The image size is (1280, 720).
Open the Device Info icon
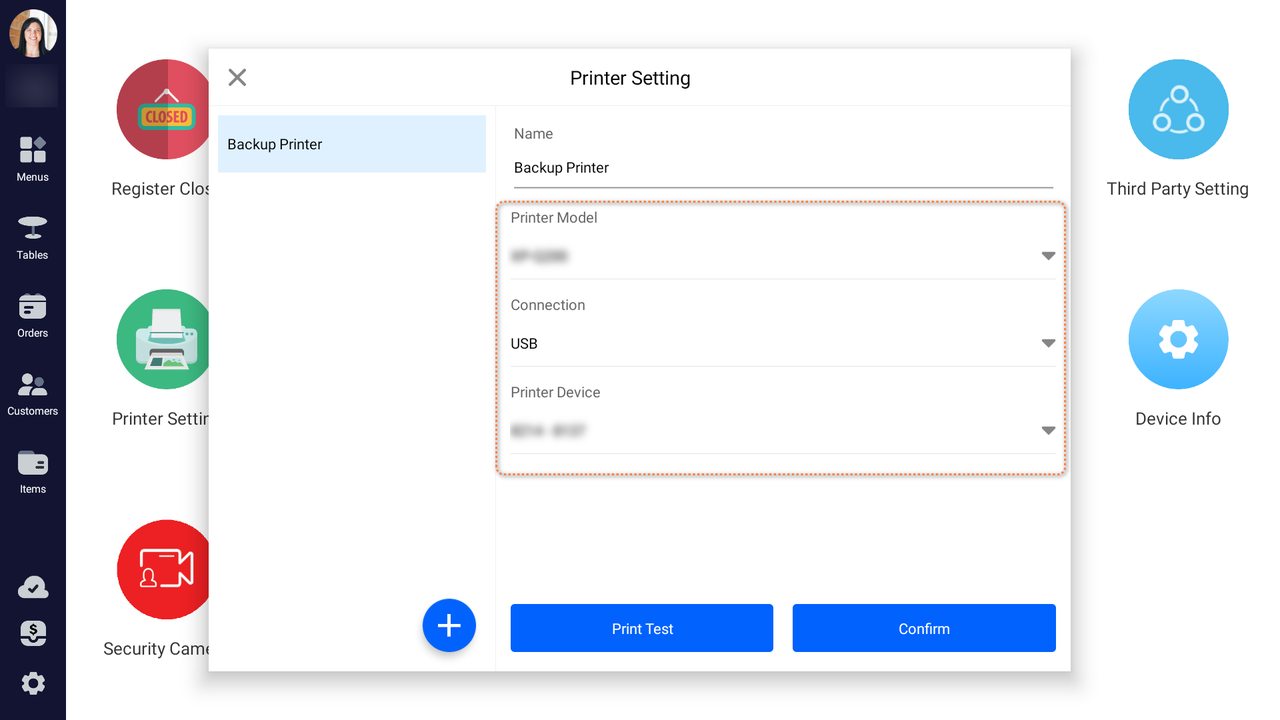pyautogui.click(x=1178, y=340)
